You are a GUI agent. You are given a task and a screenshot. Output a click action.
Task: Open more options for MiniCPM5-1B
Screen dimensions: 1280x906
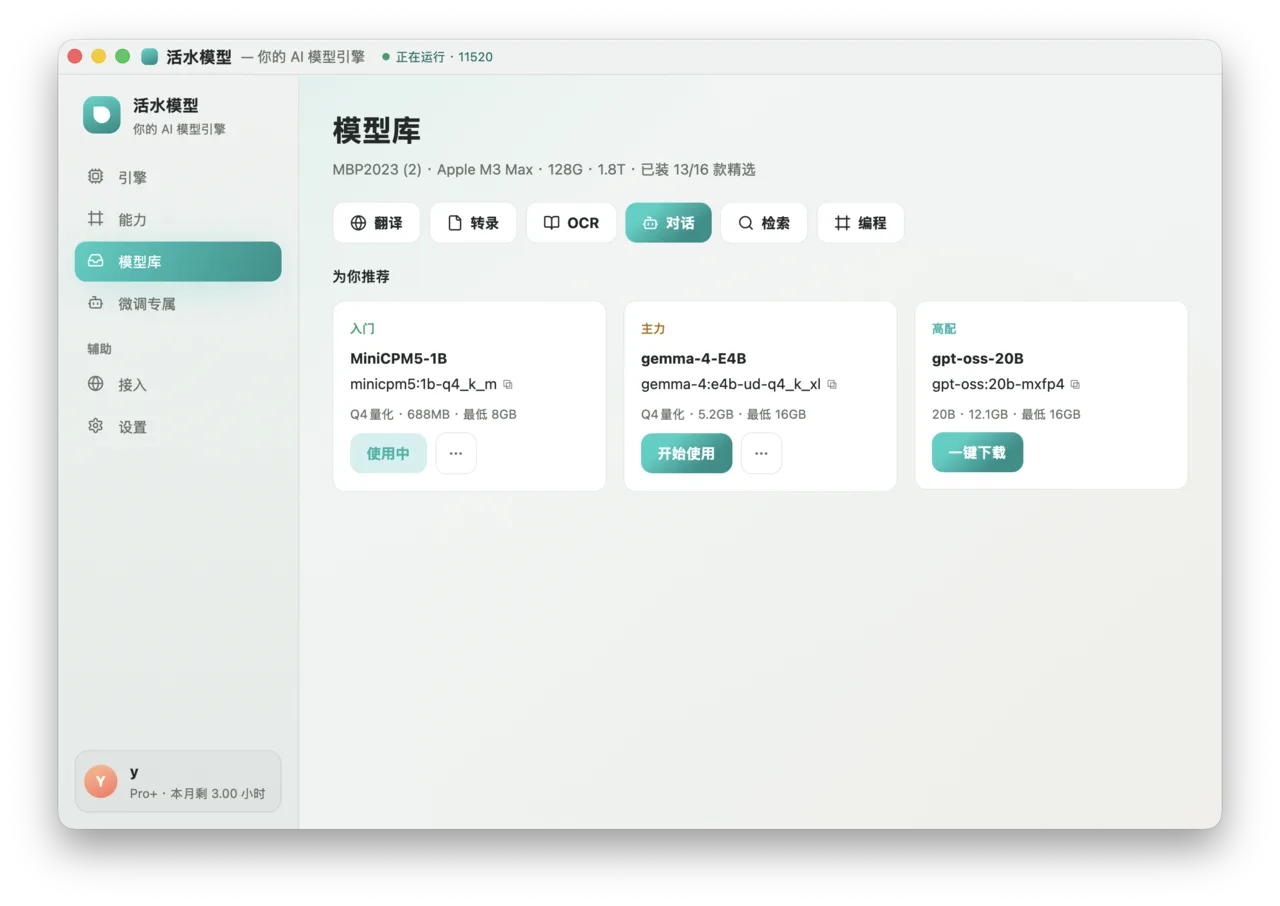pyautogui.click(x=456, y=453)
